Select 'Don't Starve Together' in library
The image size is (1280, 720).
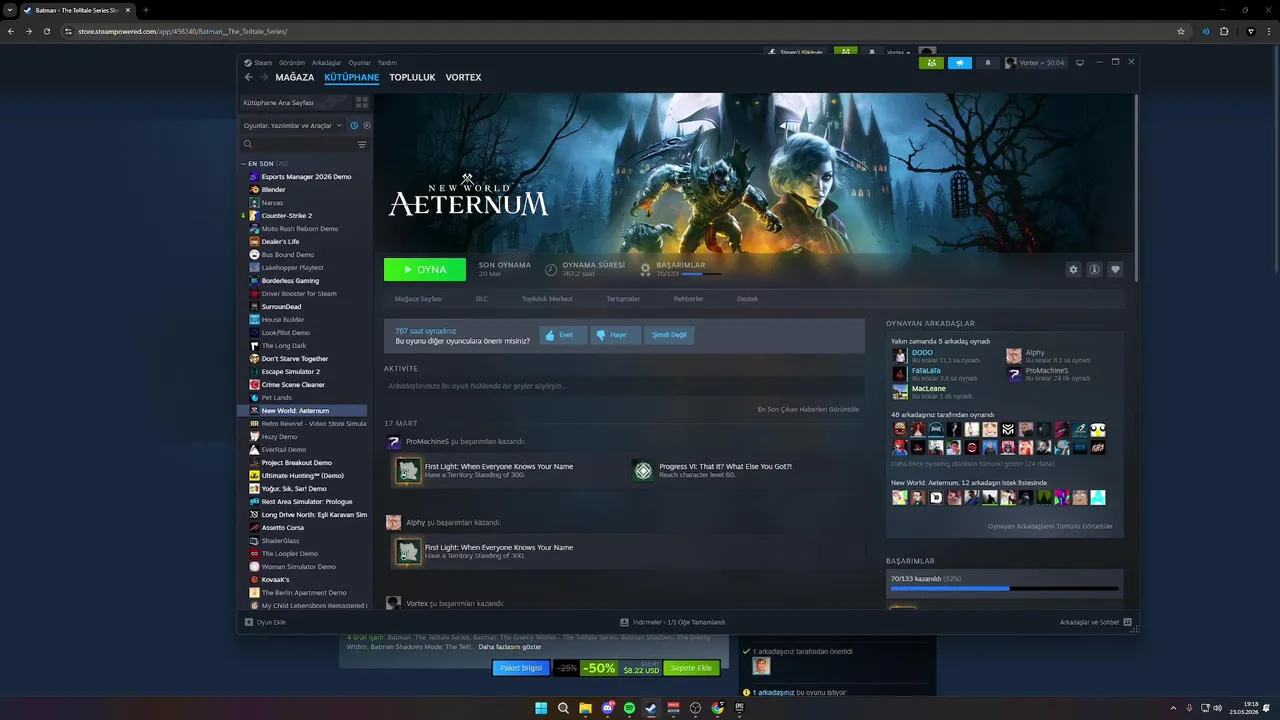click(294, 359)
